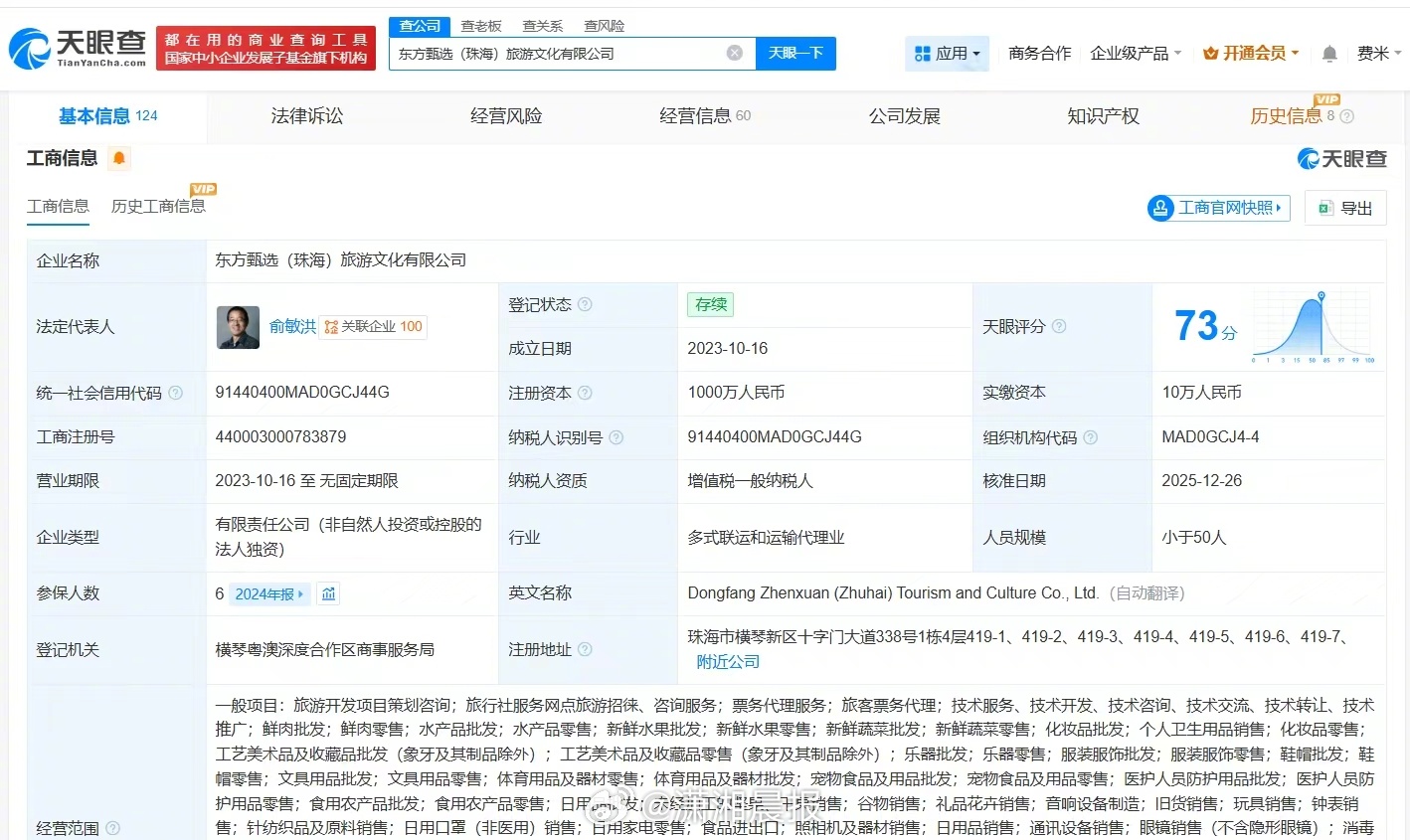Click help icon next to 天眼评分
The height and width of the screenshot is (840, 1410).
pyautogui.click(x=1059, y=326)
